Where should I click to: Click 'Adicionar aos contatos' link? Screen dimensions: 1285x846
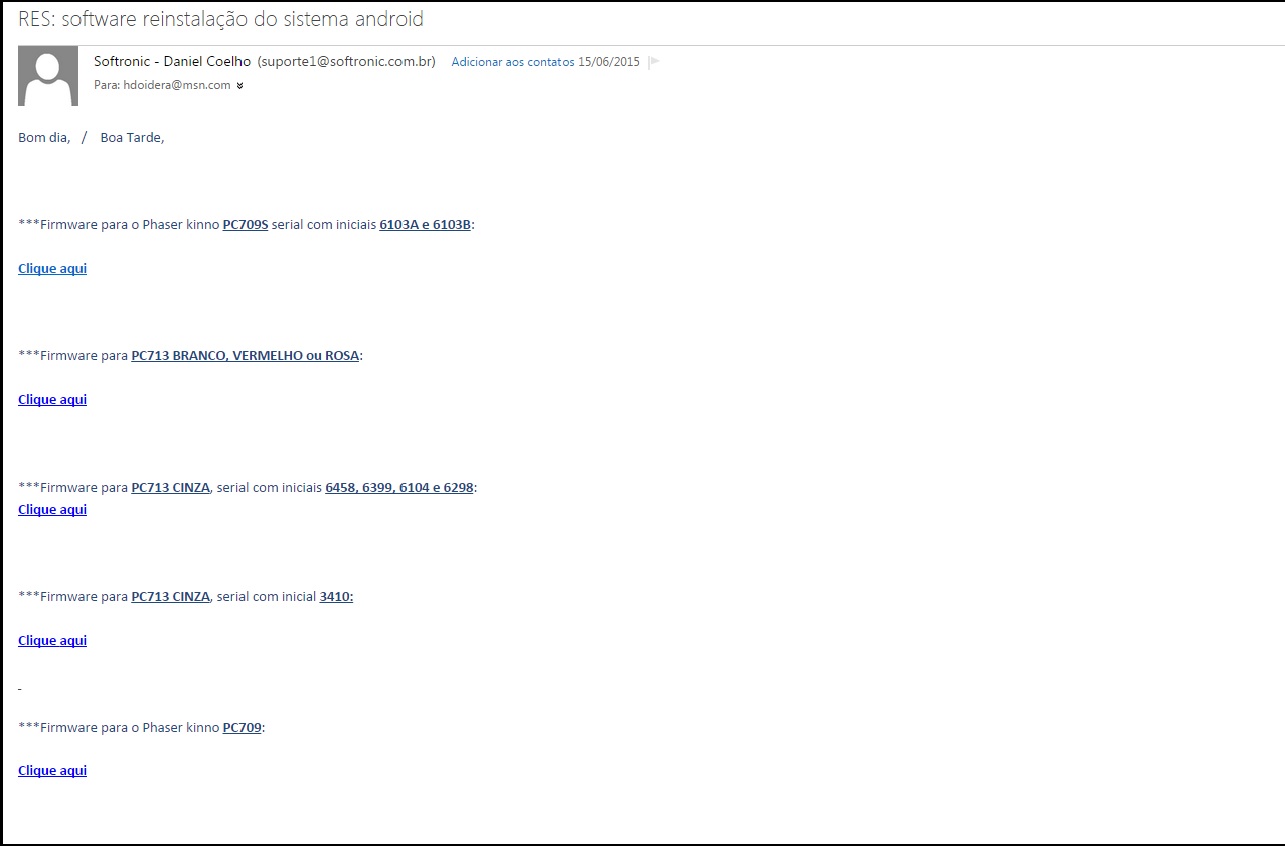(x=513, y=62)
